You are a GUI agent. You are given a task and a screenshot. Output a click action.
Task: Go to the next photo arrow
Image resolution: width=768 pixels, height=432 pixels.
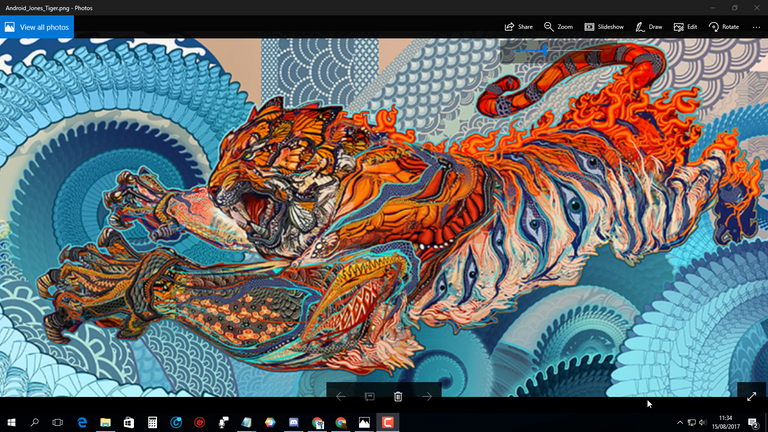pos(427,397)
